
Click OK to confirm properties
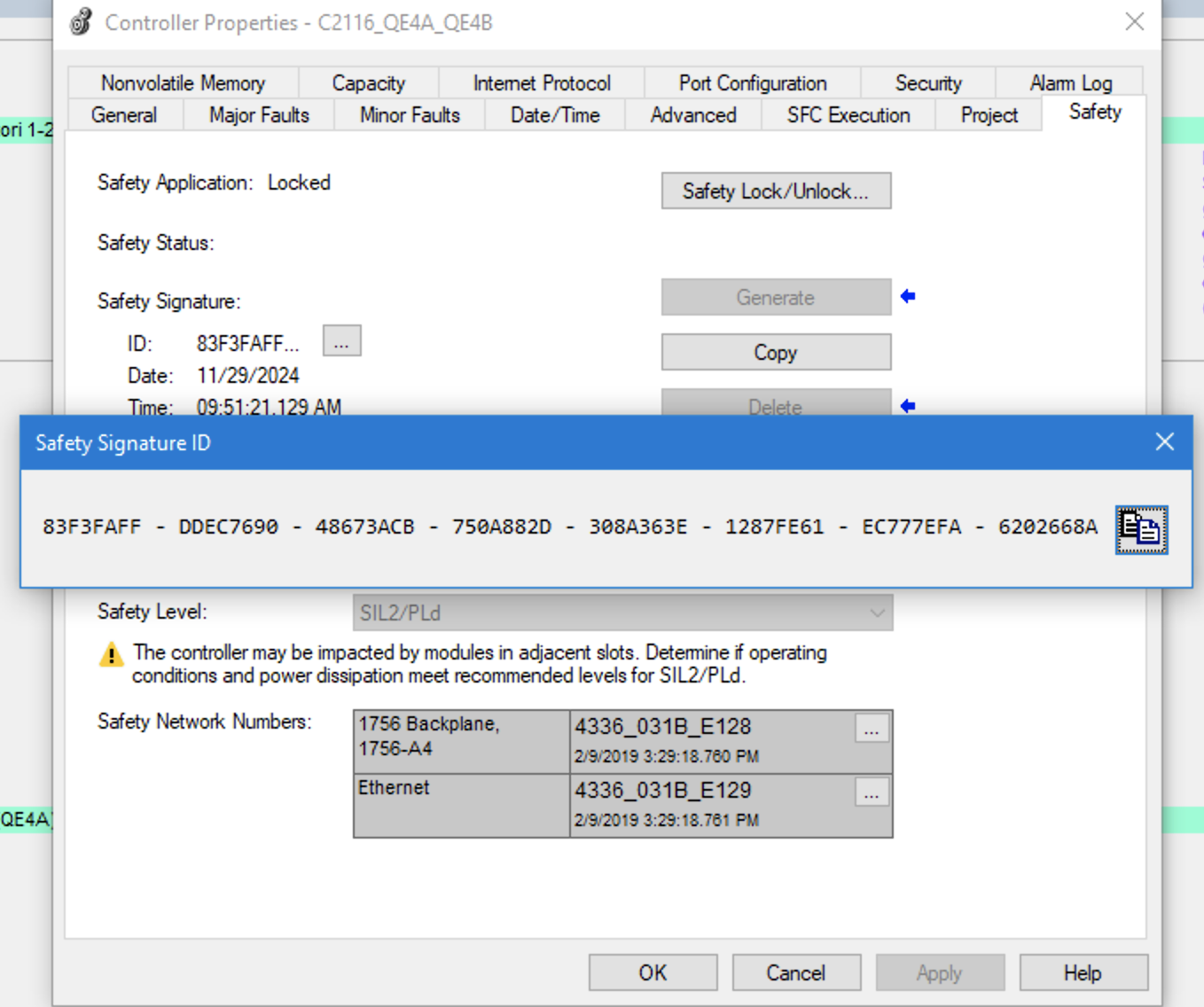click(653, 972)
